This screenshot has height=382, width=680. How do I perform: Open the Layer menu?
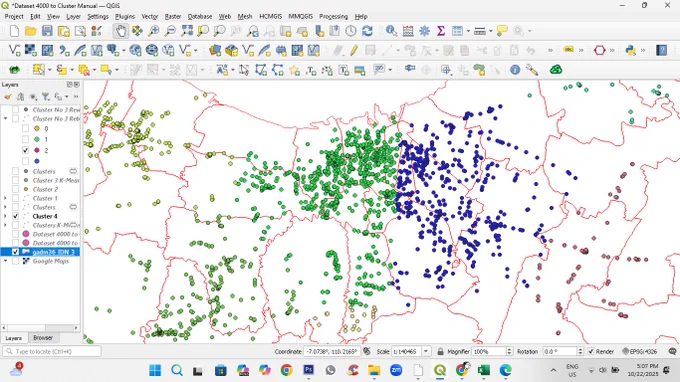click(73, 16)
